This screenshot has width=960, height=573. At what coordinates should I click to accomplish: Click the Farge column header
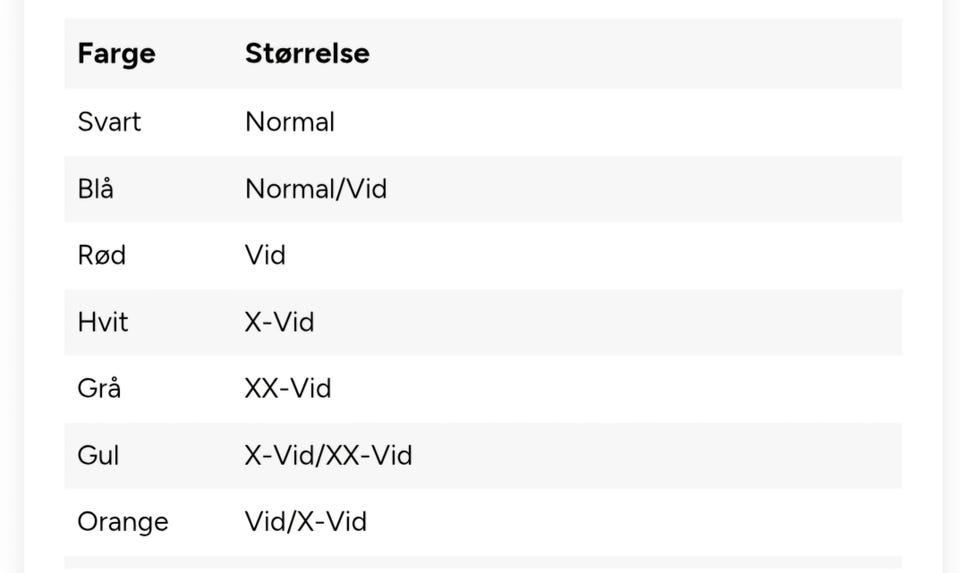click(x=116, y=53)
